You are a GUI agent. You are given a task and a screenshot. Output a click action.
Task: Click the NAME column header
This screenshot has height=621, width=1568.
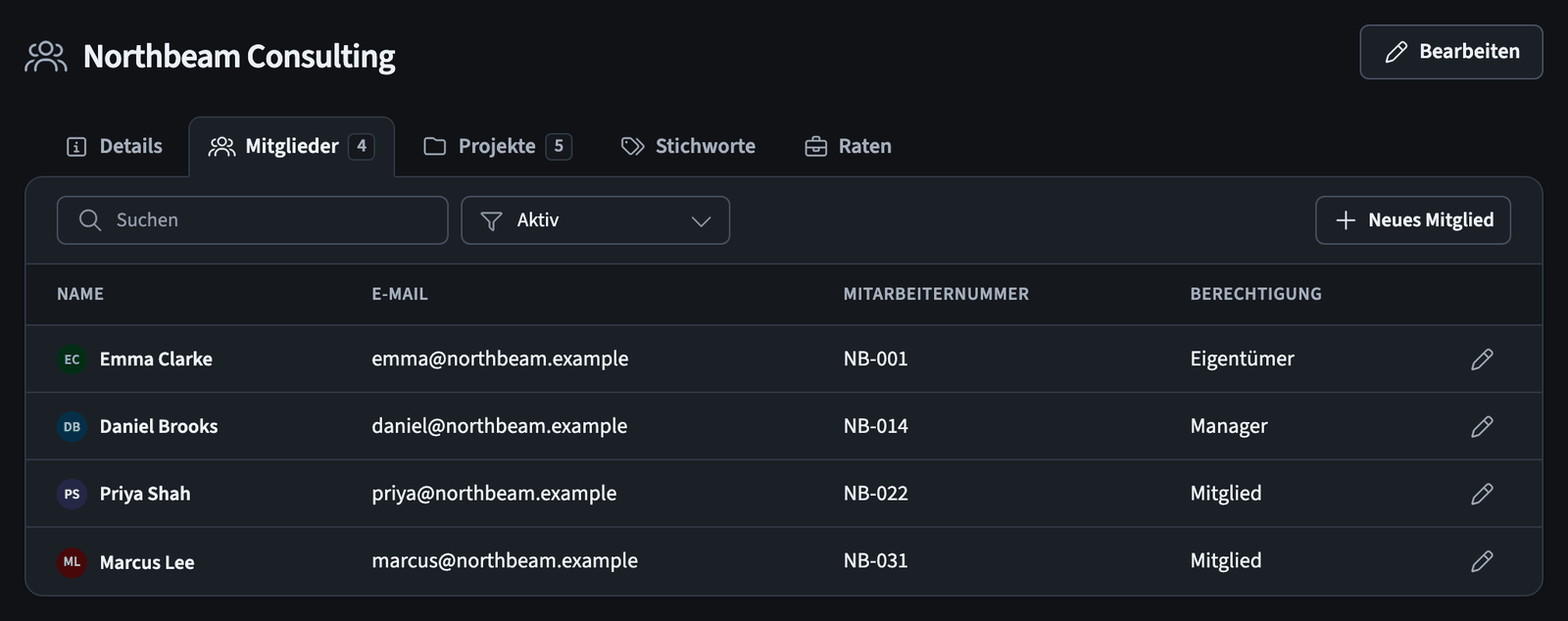[x=80, y=294]
